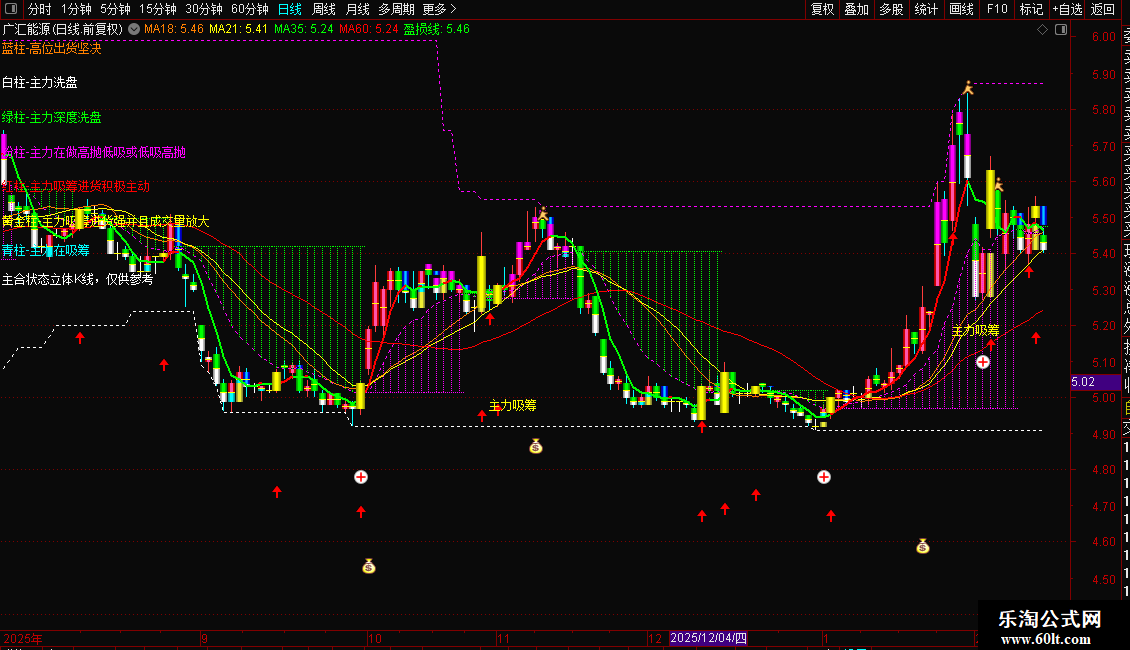Expand 更多 period options
Screen dimensions: 1130x650
pyautogui.click(x=440, y=9)
